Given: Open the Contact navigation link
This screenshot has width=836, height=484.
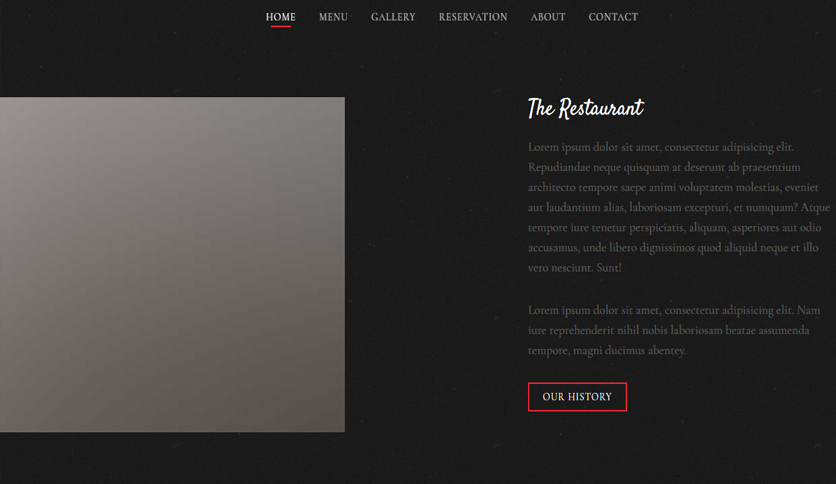Looking at the screenshot, I should pyautogui.click(x=613, y=17).
